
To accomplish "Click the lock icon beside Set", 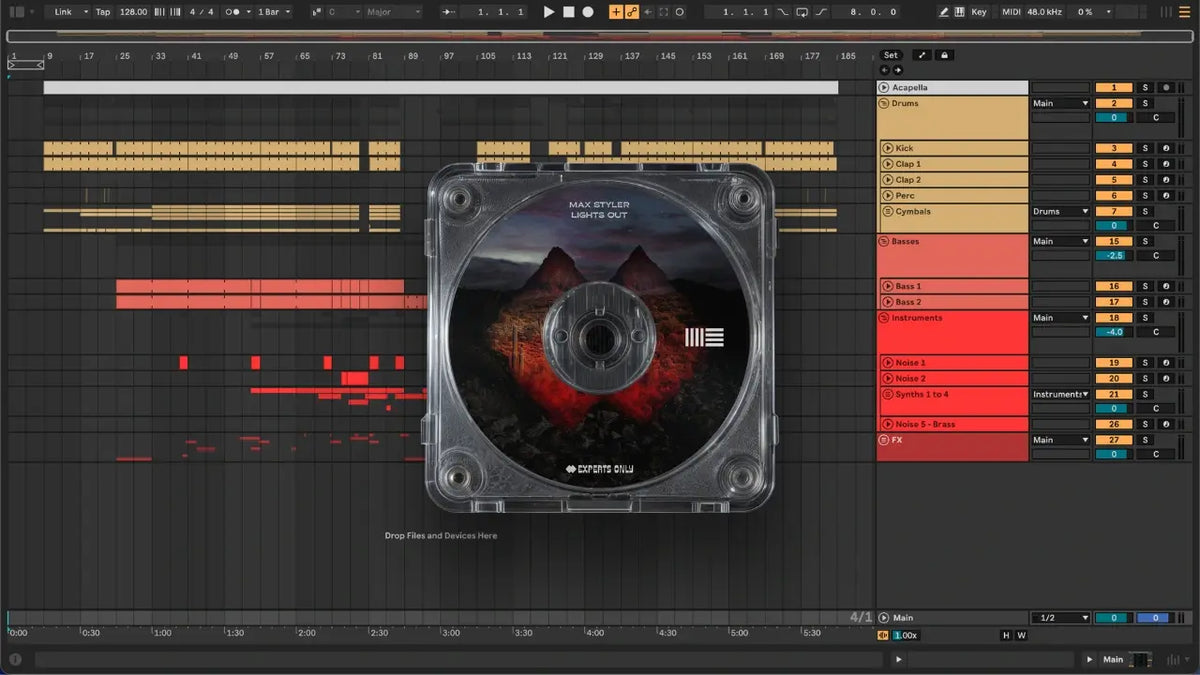I will [944, 55].
